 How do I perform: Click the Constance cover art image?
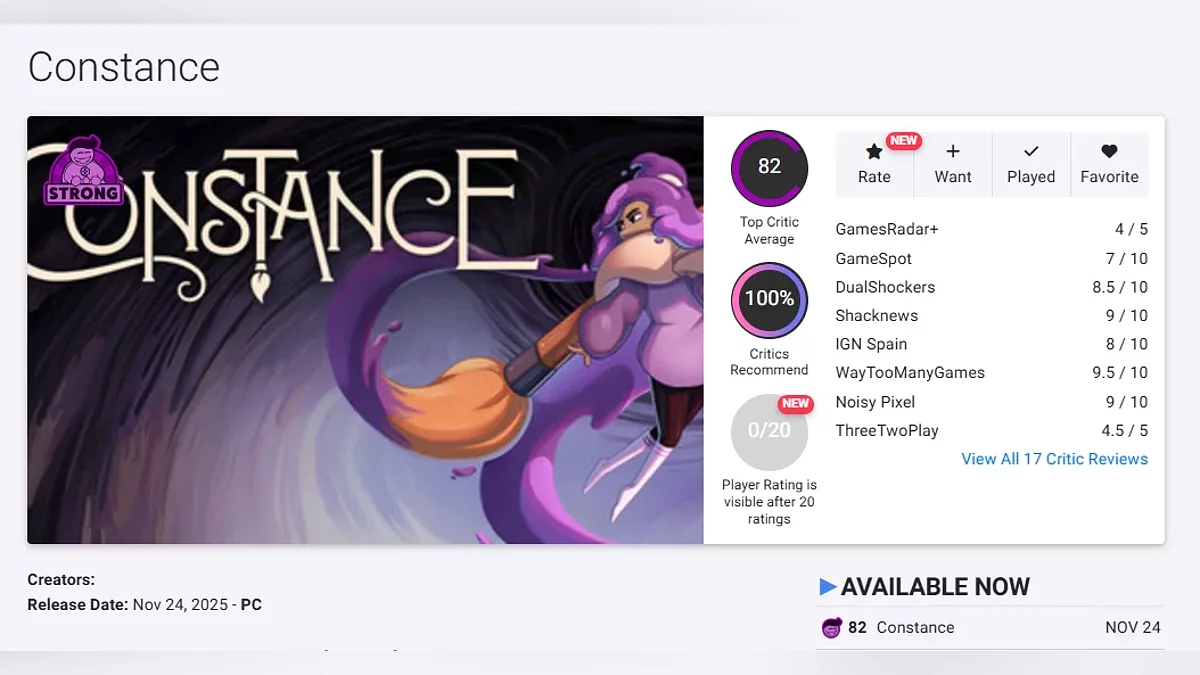tap(365, 330)
